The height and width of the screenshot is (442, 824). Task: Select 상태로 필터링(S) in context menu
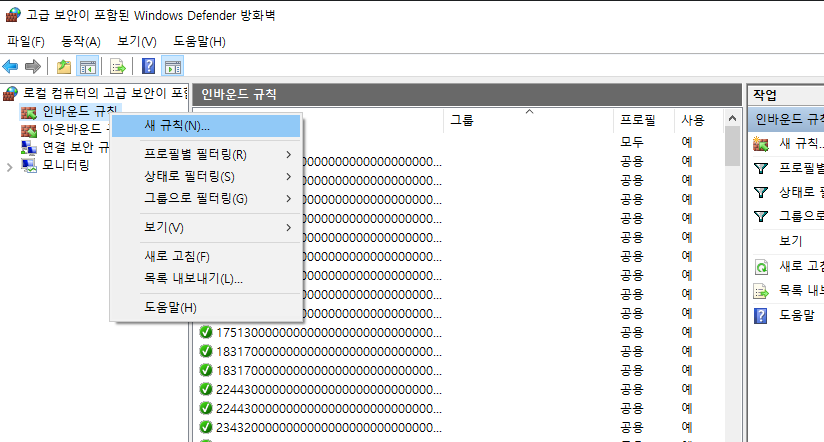pos(206,177)
